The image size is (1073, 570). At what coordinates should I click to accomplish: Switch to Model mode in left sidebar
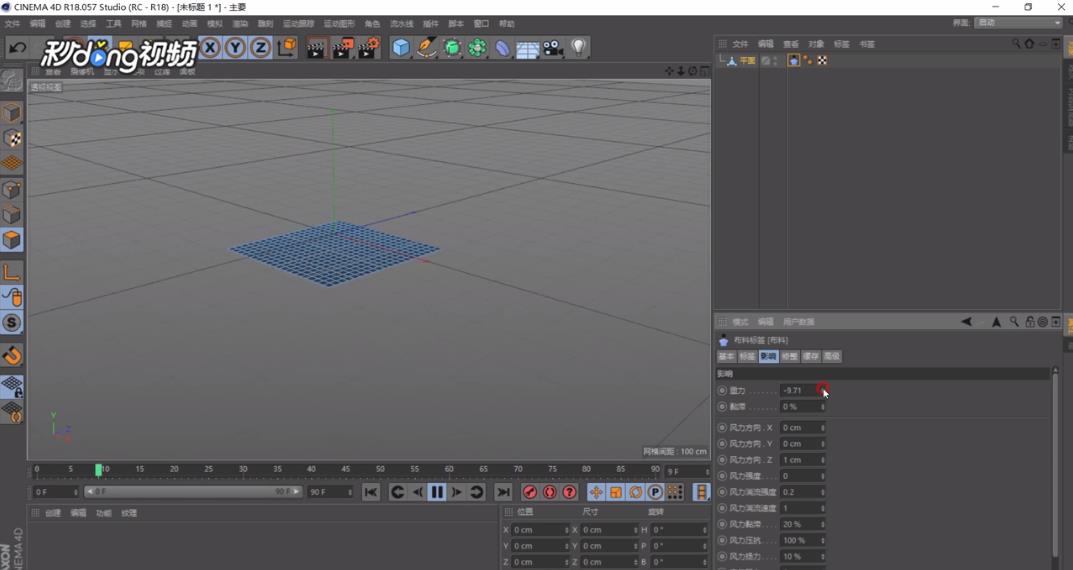pyautogui.click(x=12, y=113)
